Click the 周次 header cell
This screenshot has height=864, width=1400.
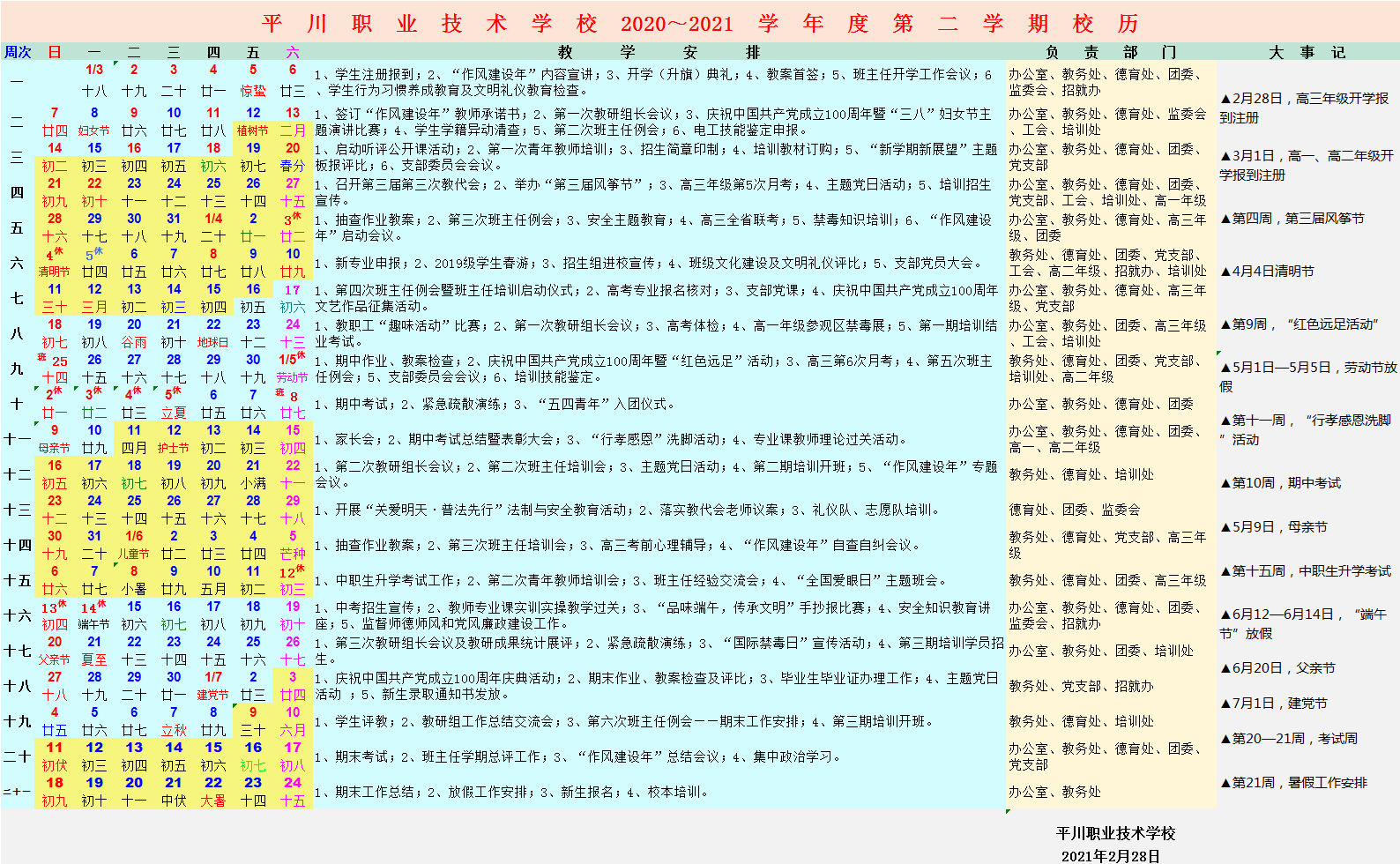pyautogui.click(x=18, y=52)
